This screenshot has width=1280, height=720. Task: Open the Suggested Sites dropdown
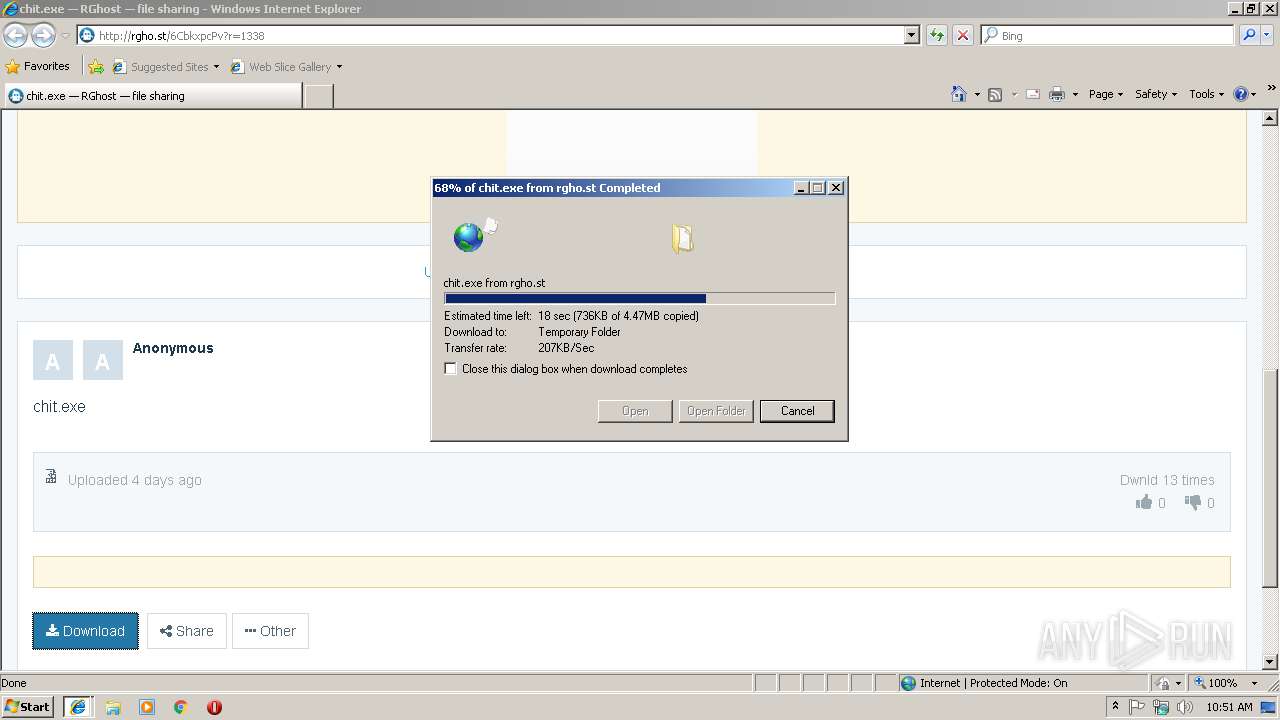[166, 67]
